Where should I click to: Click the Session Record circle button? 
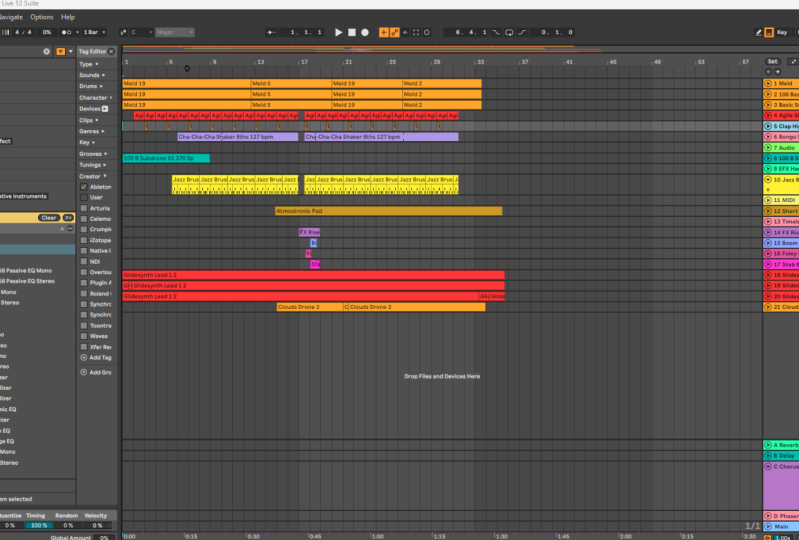[x=427, y=32]
